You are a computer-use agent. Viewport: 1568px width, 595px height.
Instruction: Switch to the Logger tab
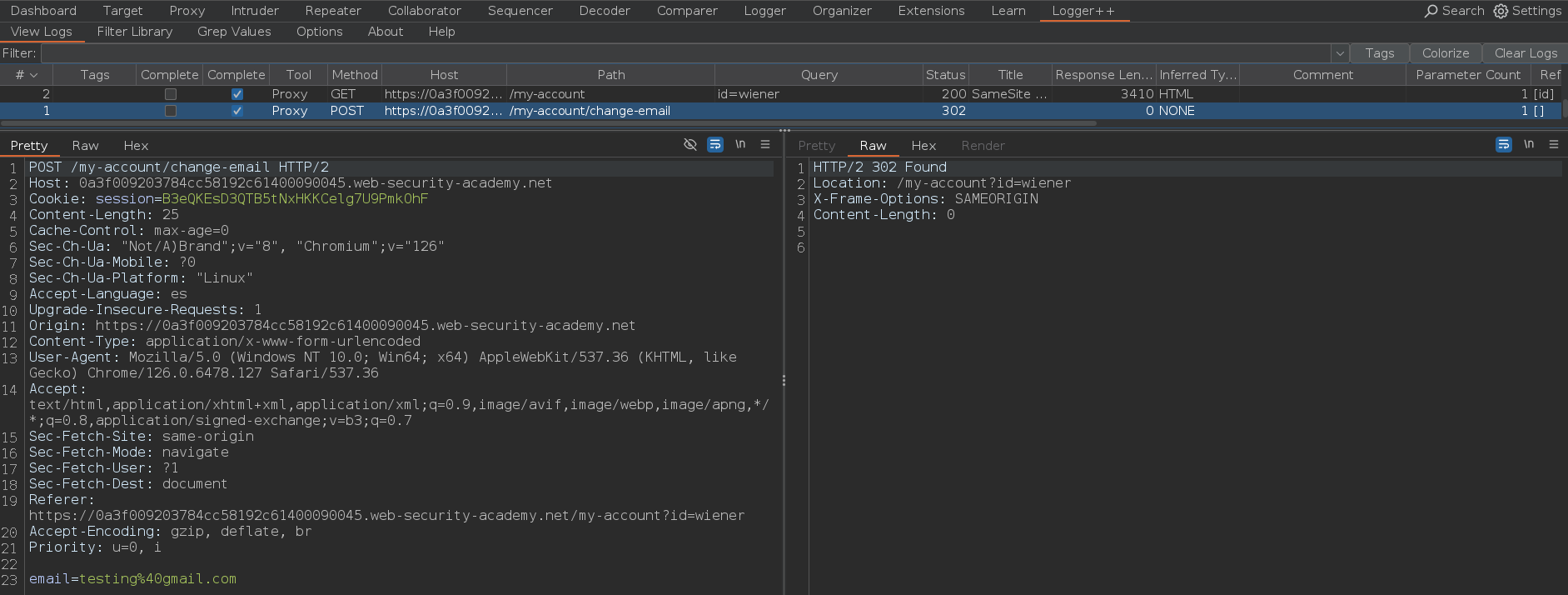[x=764, y=11]
